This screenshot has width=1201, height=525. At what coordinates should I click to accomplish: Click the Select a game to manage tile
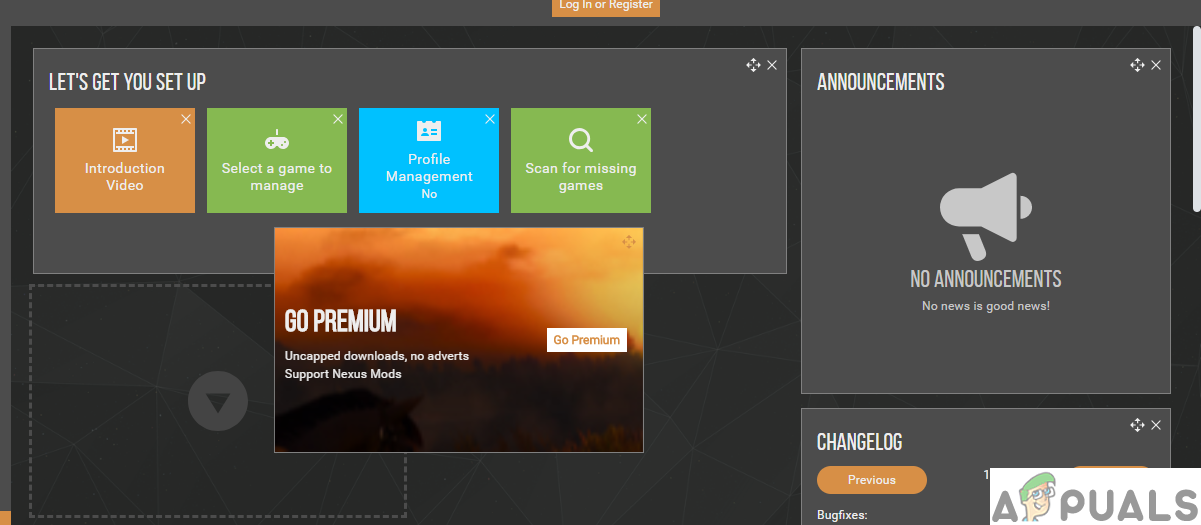point(277,161)
